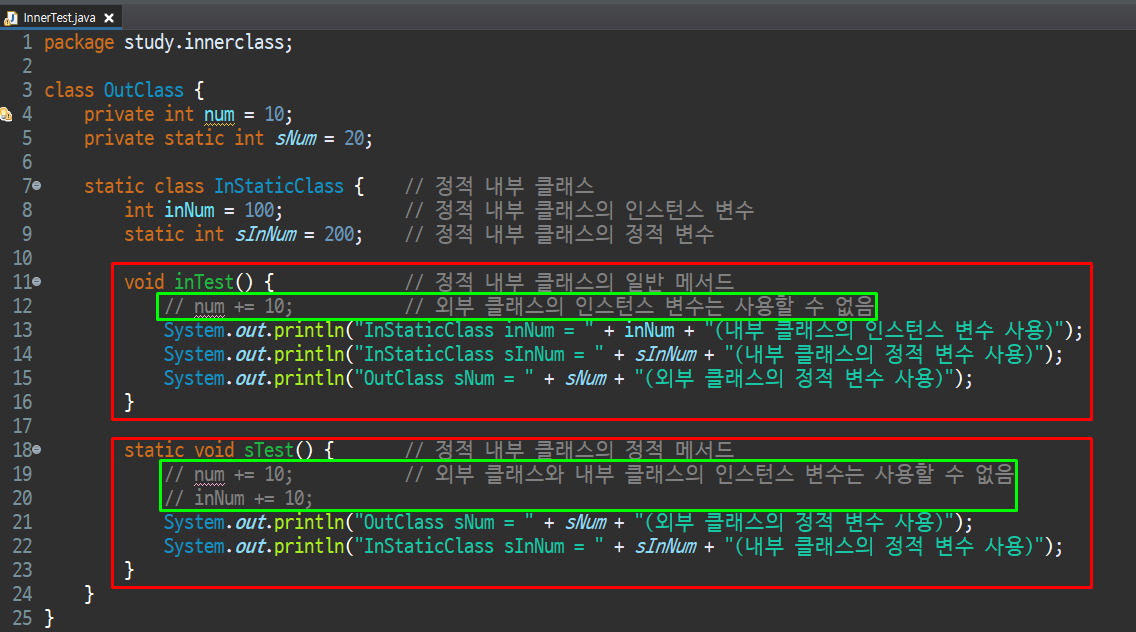Image resolution: width=1136 pixels, height=632 pixels.
Task: Click the sNum variable on line 5
Action: pos(296,138)
